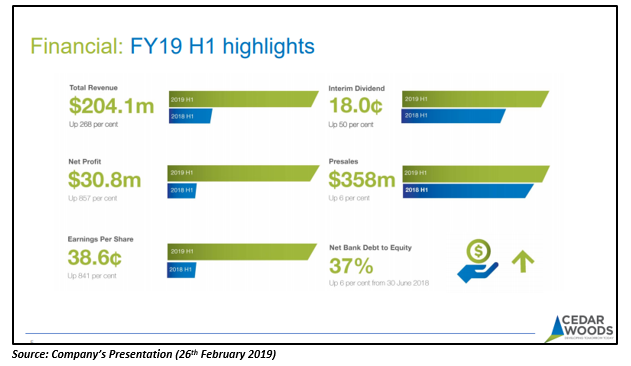Select the blue 2018 H1 Net Profit bar

[x=182, y=190]
